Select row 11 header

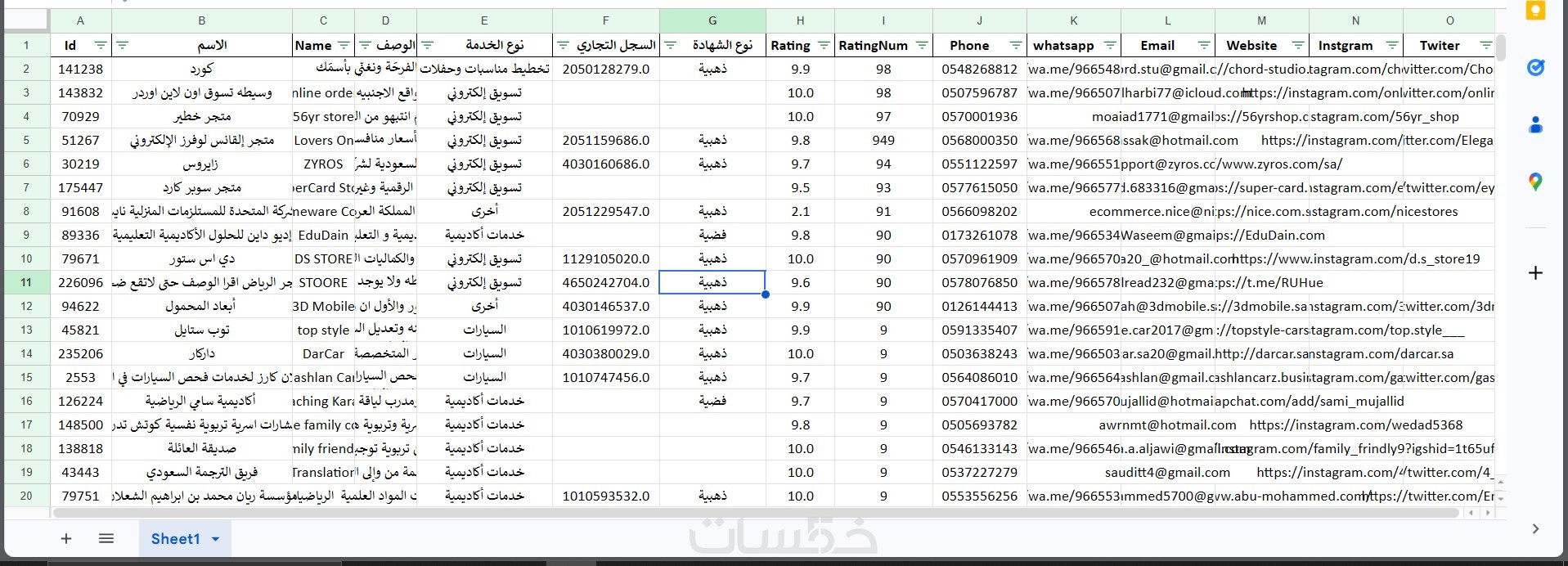click(26, 282)
